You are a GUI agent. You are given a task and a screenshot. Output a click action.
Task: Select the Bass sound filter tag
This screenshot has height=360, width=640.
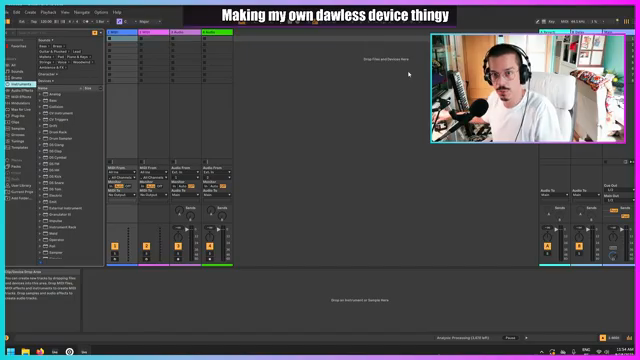pos(44,46)
